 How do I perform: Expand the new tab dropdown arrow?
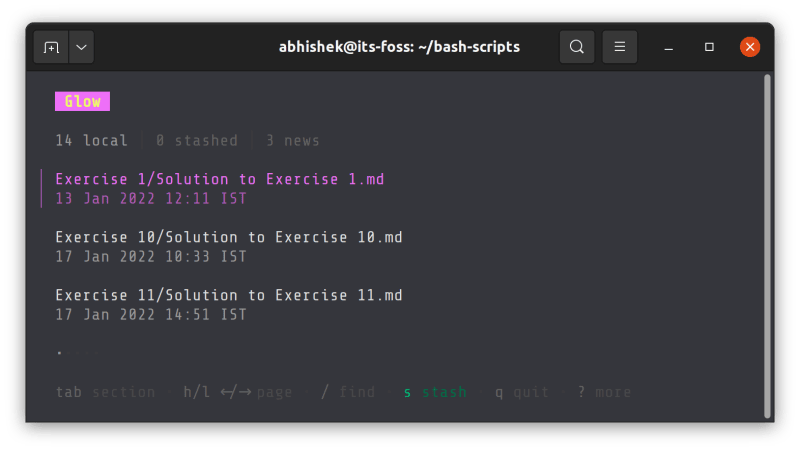(x=80, y=47)
